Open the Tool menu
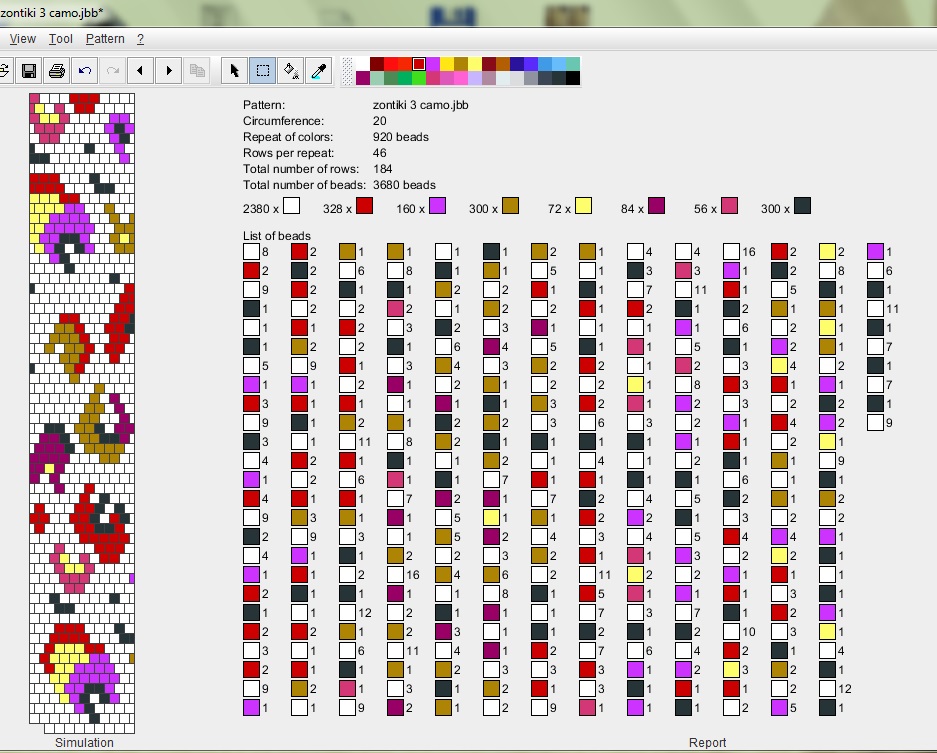This screenshot has width=937, height=753. [61, 39]
